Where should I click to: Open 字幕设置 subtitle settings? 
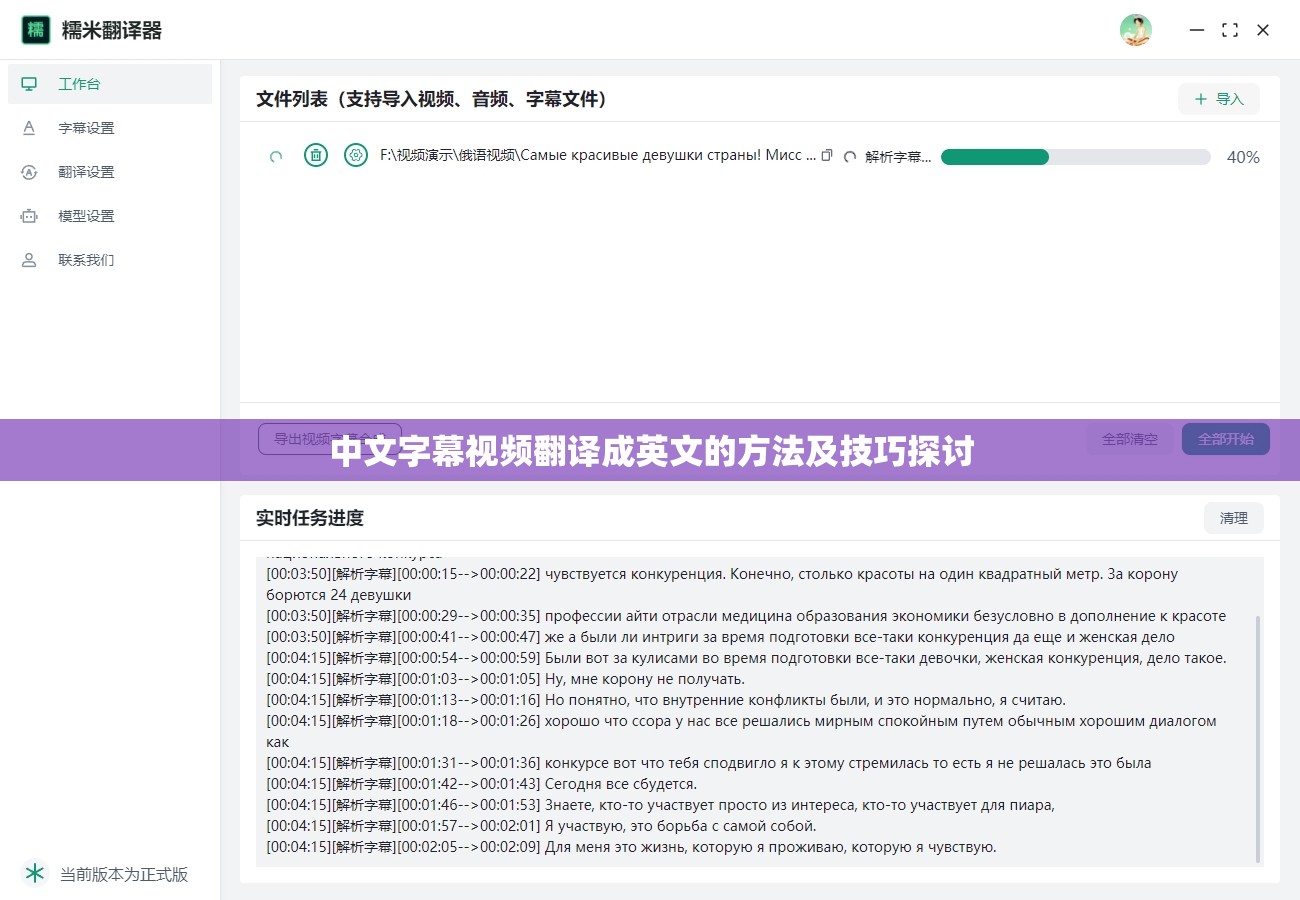tap(110, 128)
